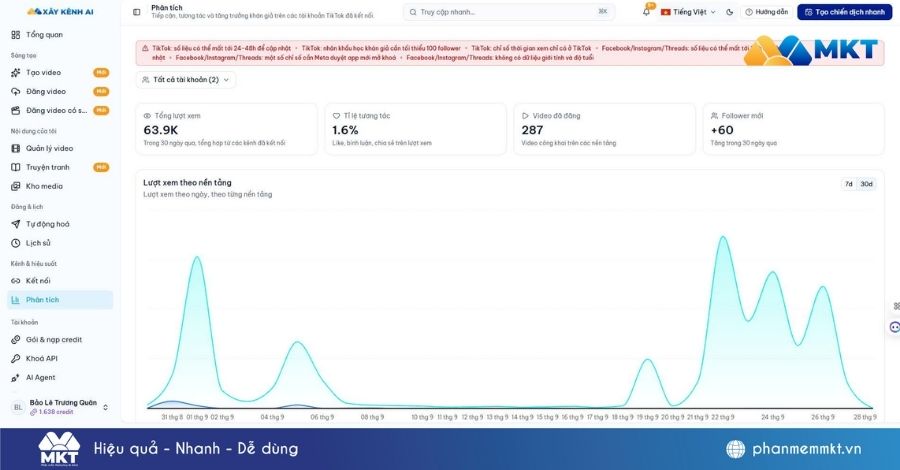Click the Bảo Lê Trương Quân username
The image size is (900, 470).
pyautogui.click(x=63, y=403)
